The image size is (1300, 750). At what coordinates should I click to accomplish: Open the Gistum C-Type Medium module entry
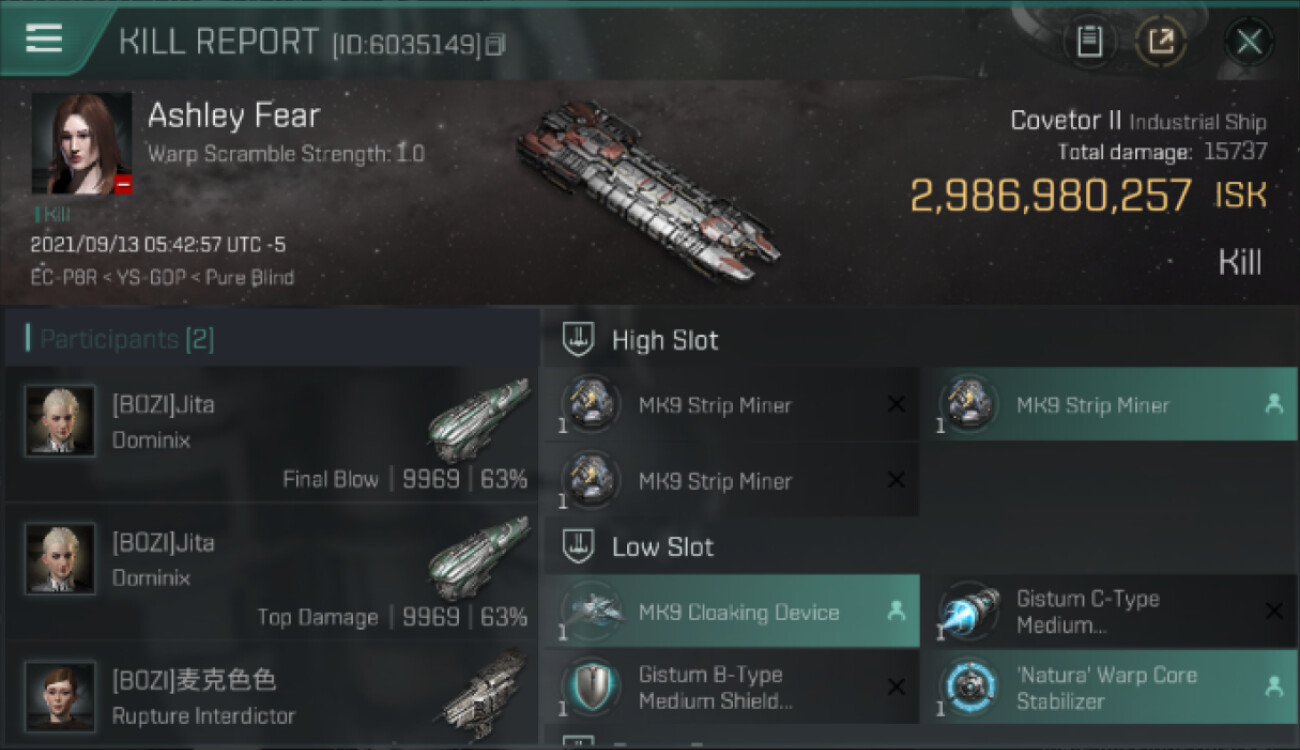(x=1108, y=611)
